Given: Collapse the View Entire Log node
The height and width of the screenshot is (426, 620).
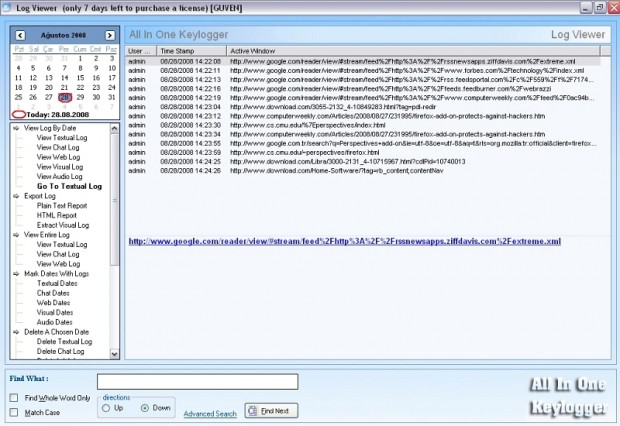Looking at the screenshot, I should 16,235.
